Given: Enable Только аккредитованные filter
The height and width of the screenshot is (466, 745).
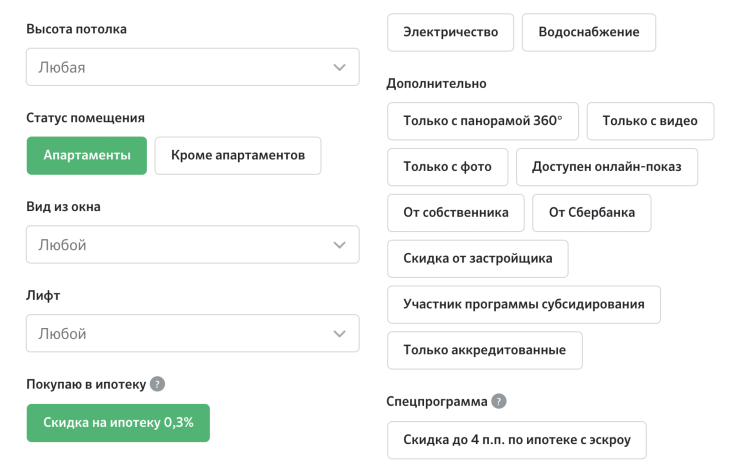Looking at the screenshot, I should pyautogui.click(x=485, y=350).
